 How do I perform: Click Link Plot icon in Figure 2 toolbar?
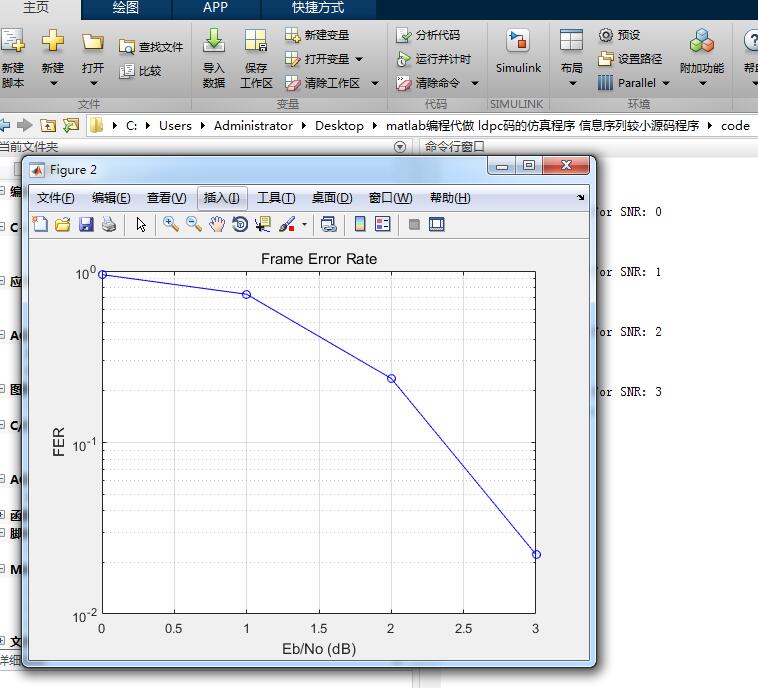tap(329, 224)
